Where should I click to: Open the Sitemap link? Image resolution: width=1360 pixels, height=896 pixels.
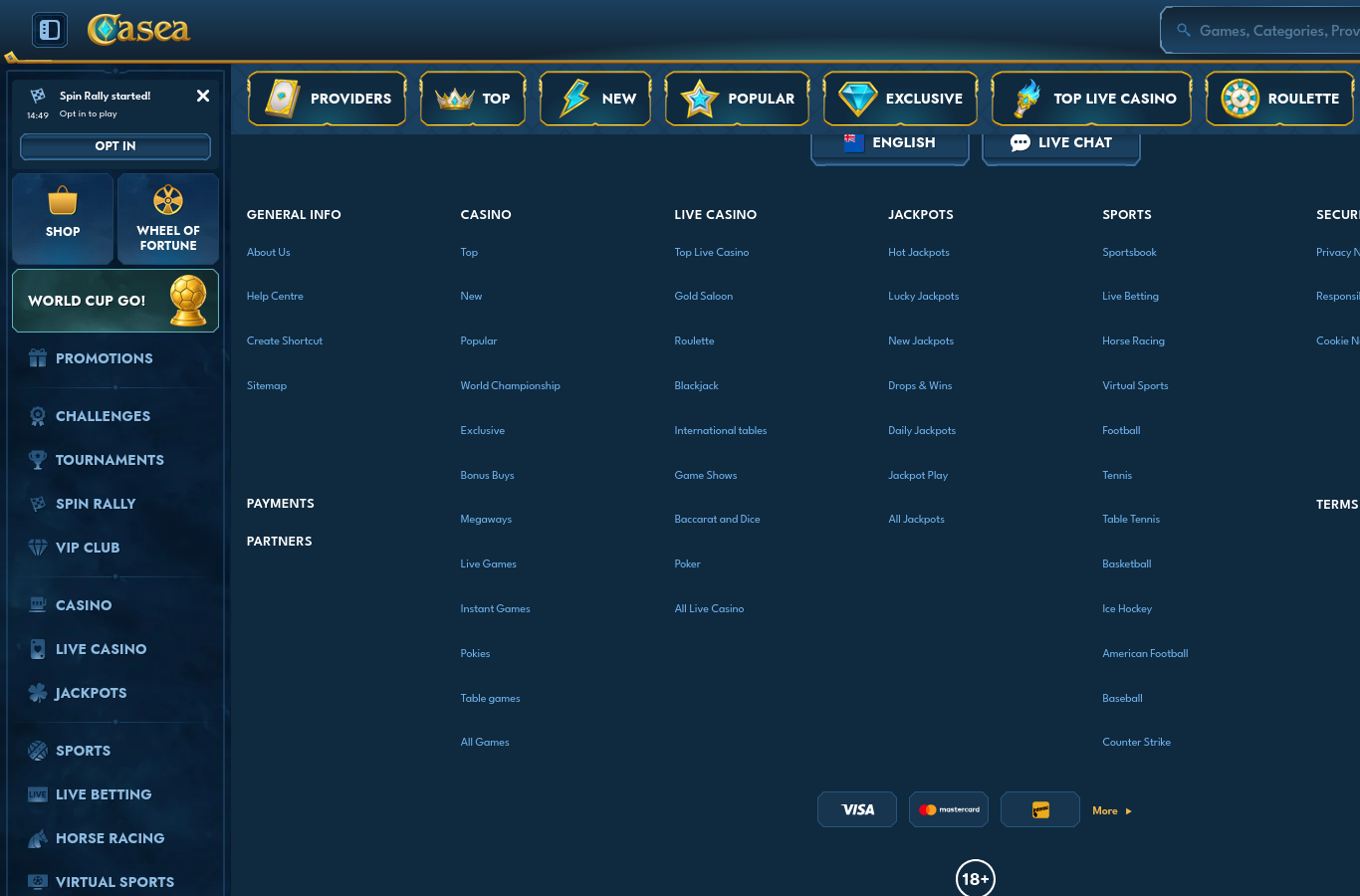[267, 386]
